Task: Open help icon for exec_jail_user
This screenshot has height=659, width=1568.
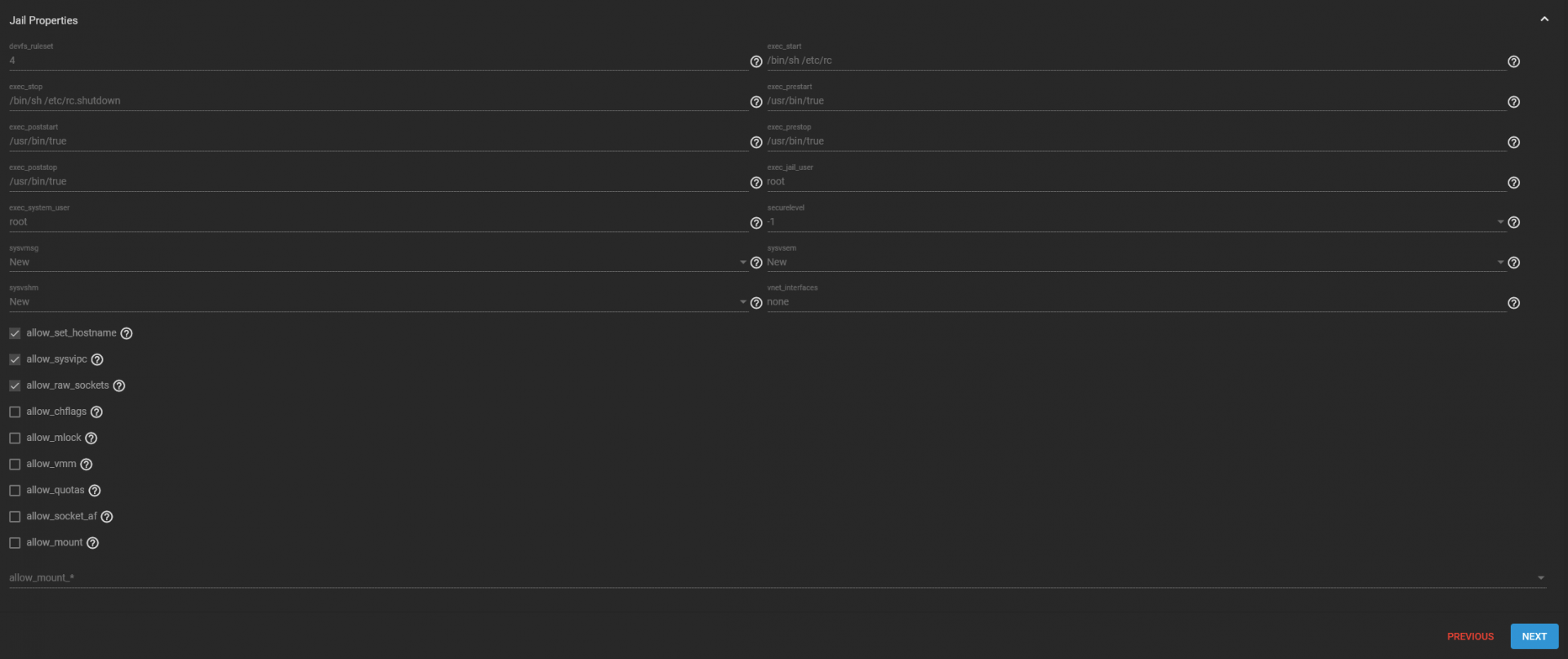Action: [x=1513, y=183]
